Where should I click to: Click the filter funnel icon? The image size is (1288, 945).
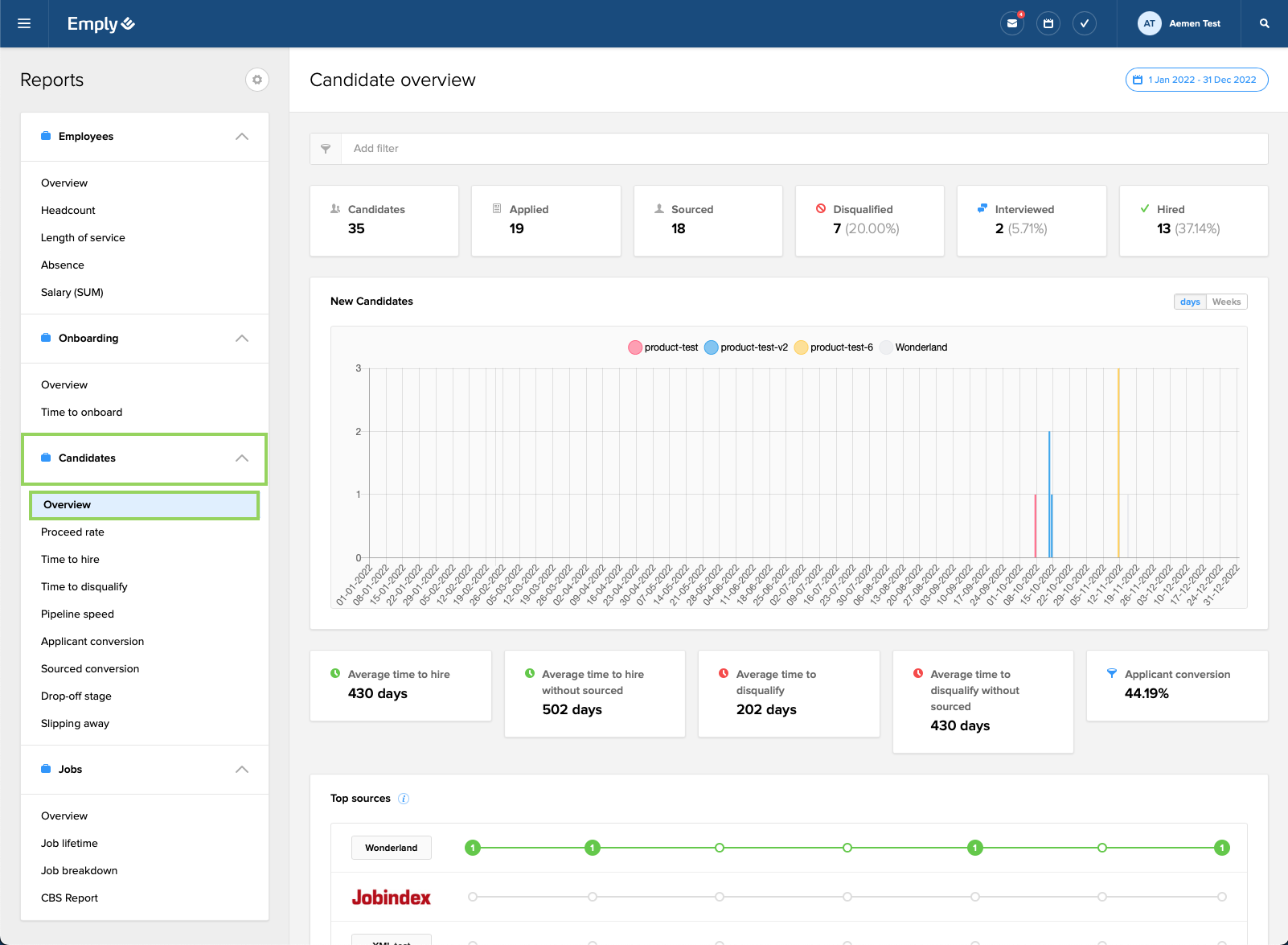pos(326,149)
